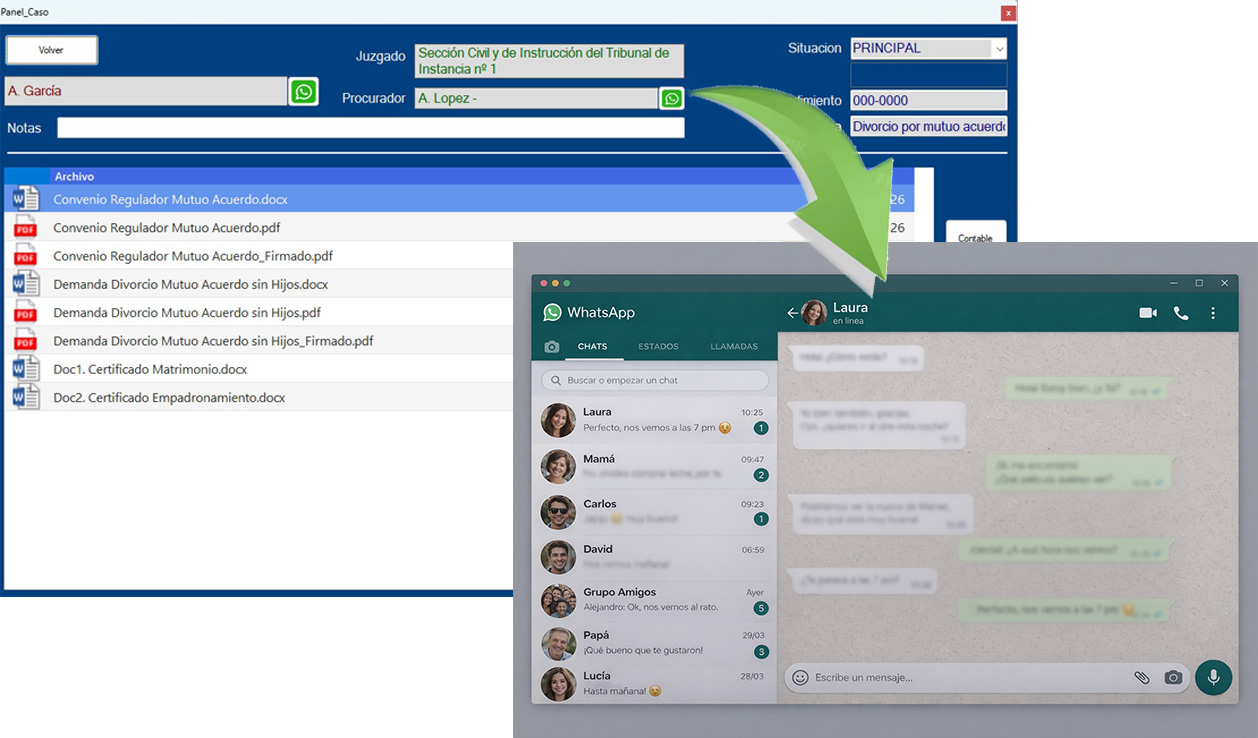1258x738 pixels.
Task: Open camera tab icon in WhatsApp sidebar
Action: (x=552, y=347)
